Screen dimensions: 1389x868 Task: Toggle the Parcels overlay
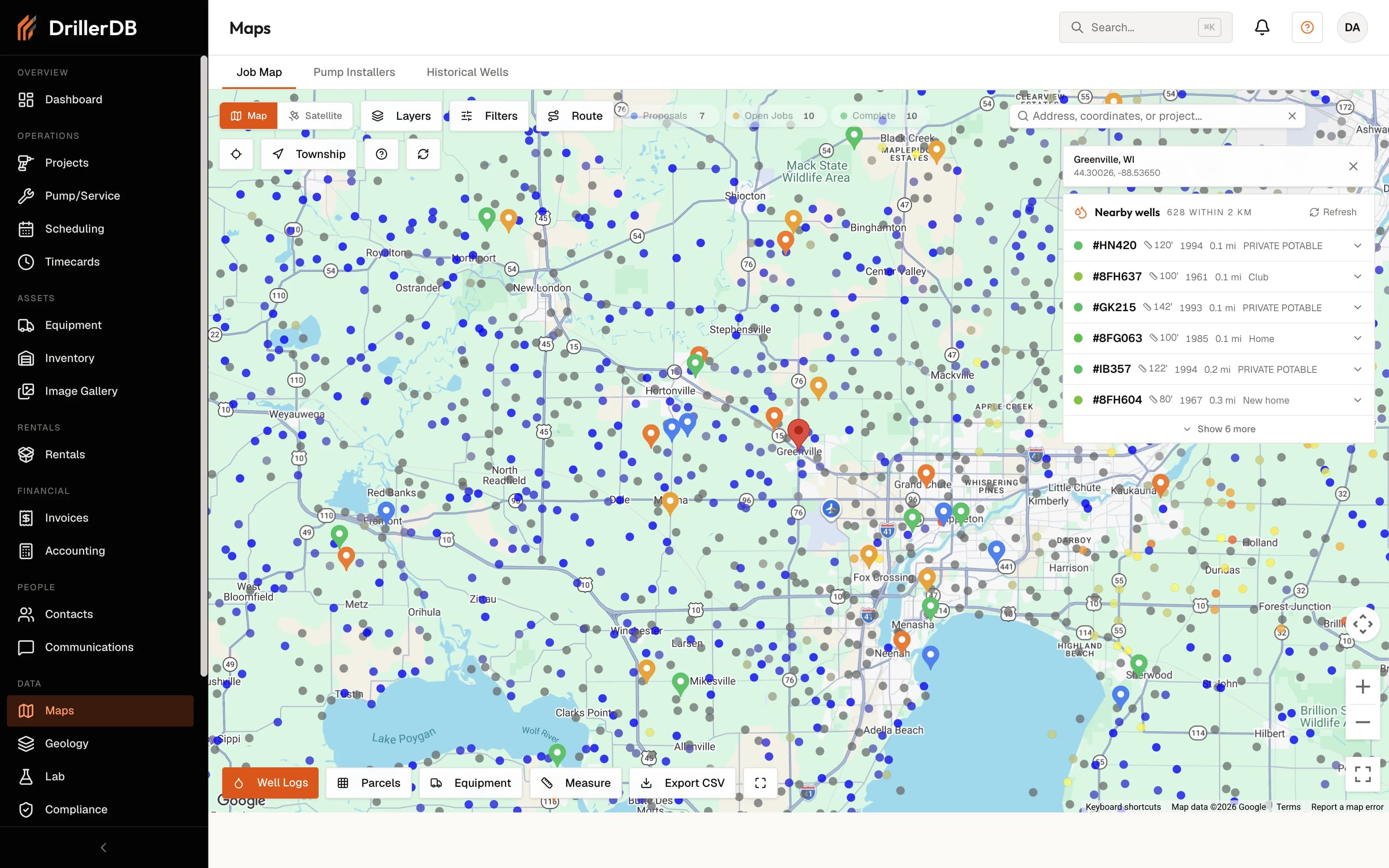coord(369,783)
